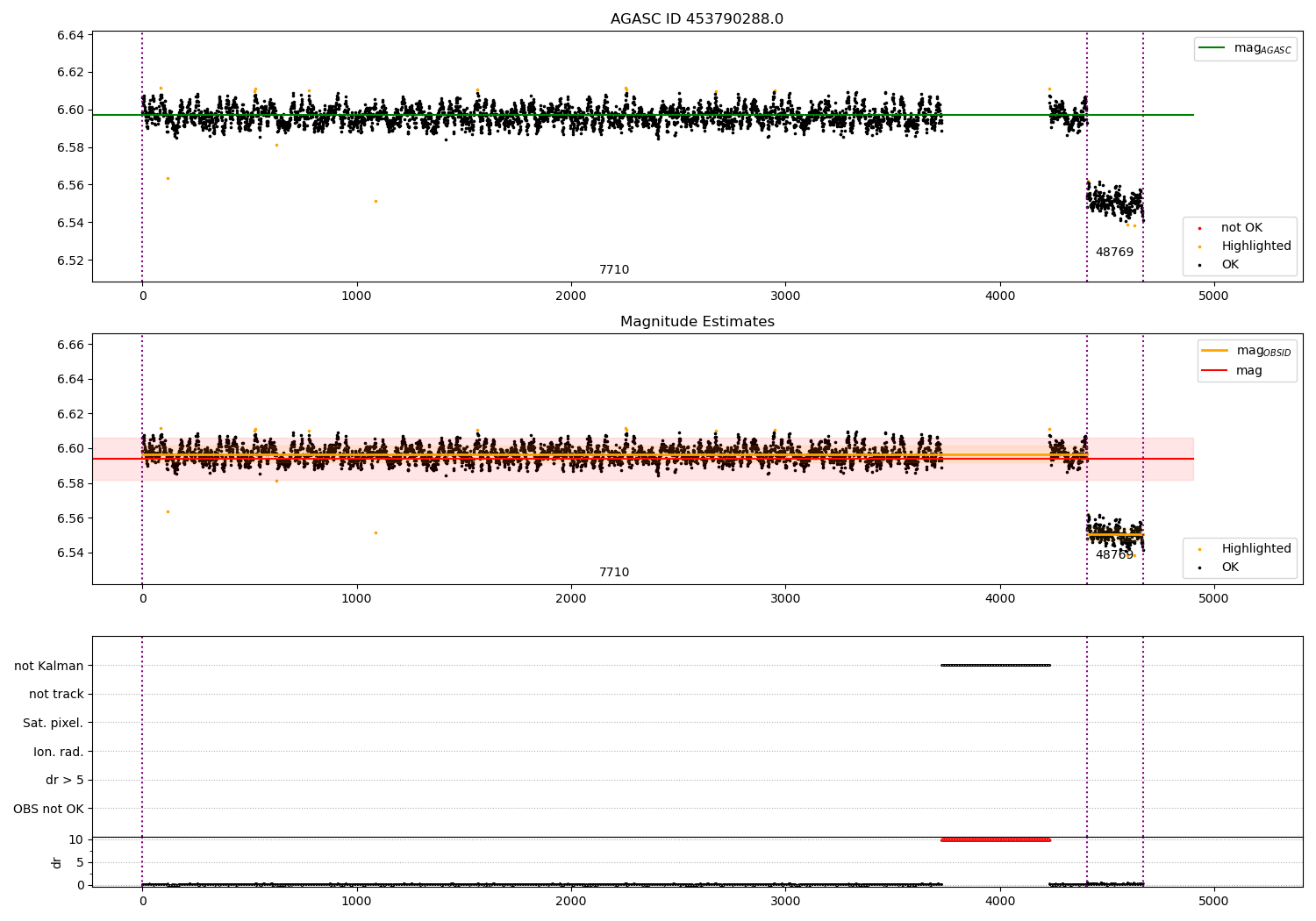Click the 6.64 y-tick in AGASC ID plot

[x=70, y=35]
